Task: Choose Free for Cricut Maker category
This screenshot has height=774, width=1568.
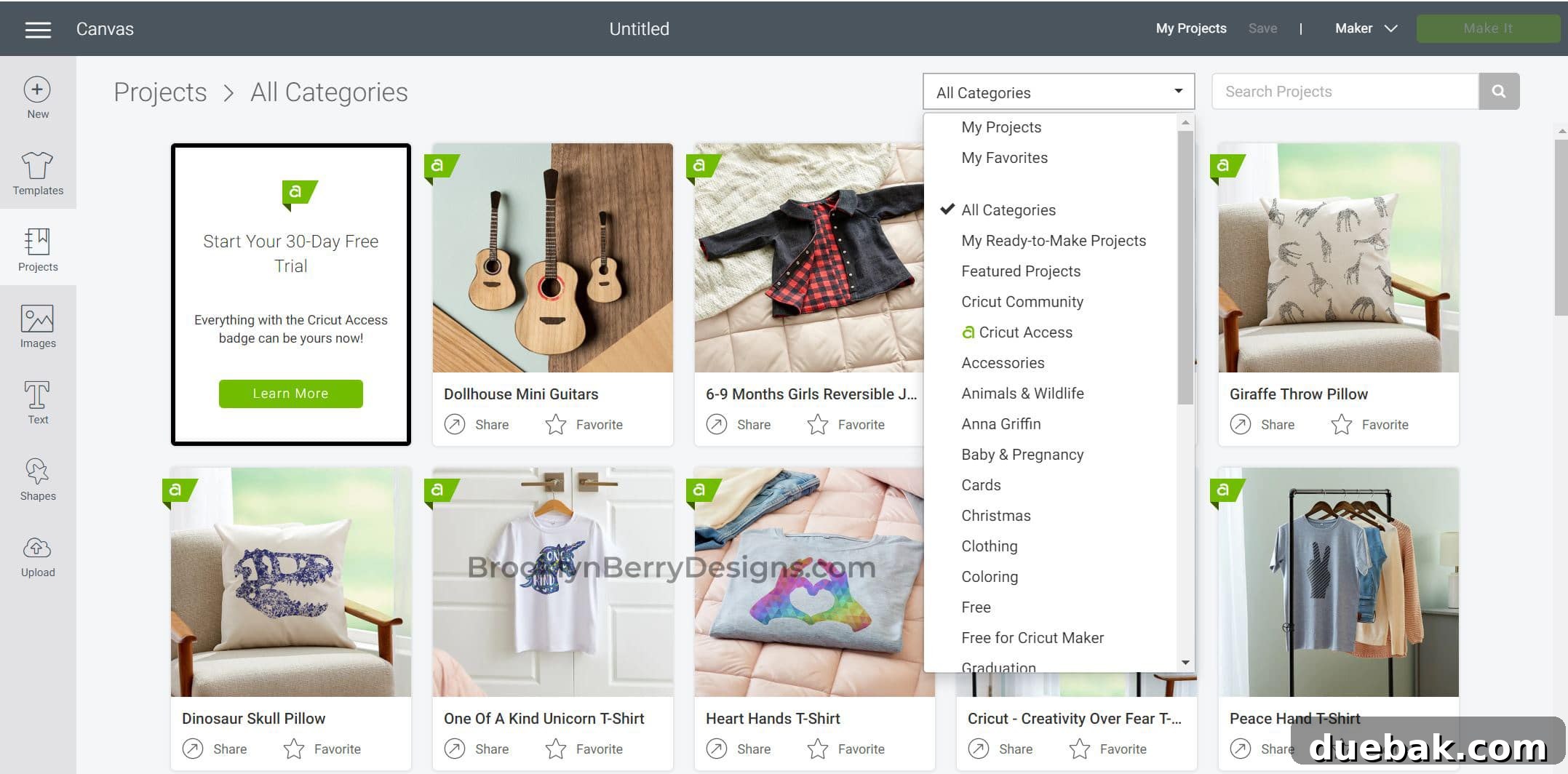Action: [x=1032, y=638]
